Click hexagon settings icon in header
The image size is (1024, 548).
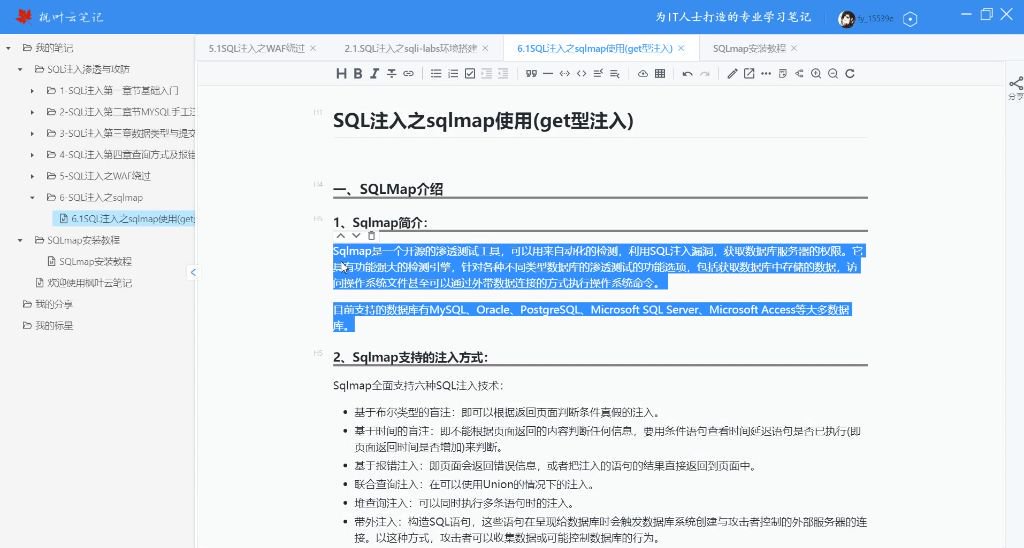910,19
